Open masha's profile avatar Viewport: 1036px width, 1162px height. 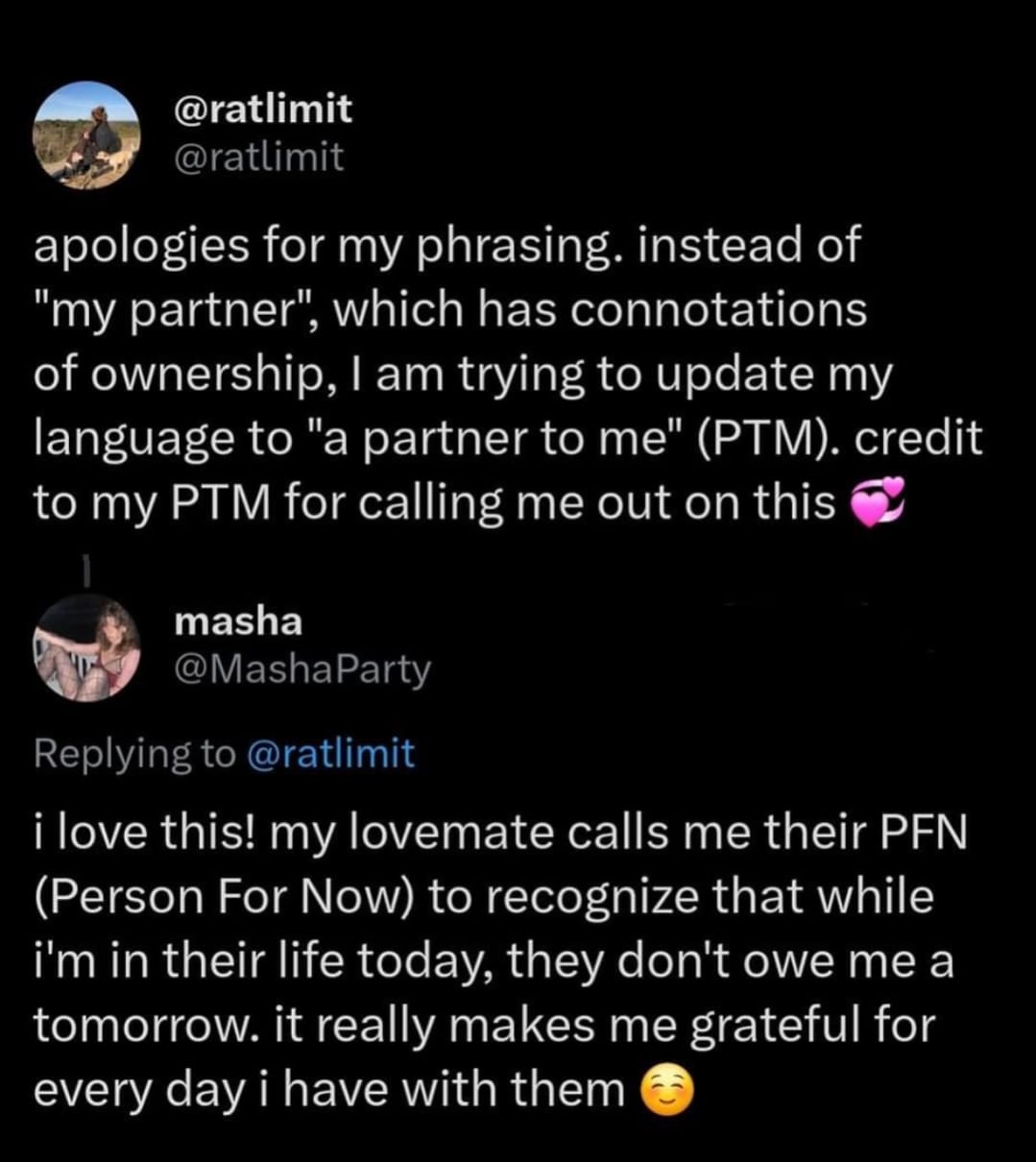click(x=86, y=646)
